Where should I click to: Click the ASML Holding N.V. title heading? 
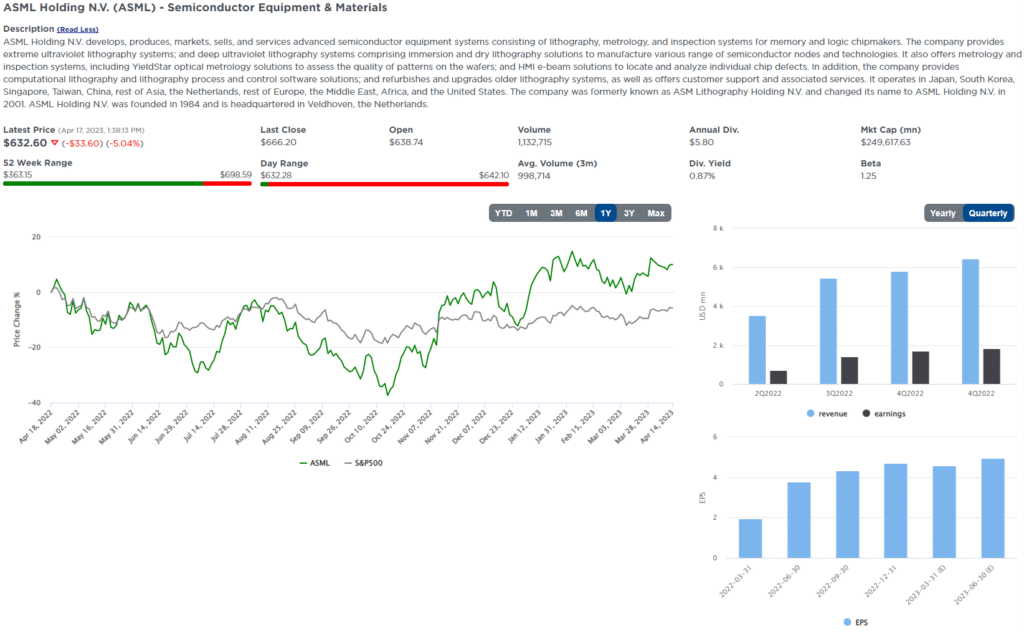tap(196, 8)
